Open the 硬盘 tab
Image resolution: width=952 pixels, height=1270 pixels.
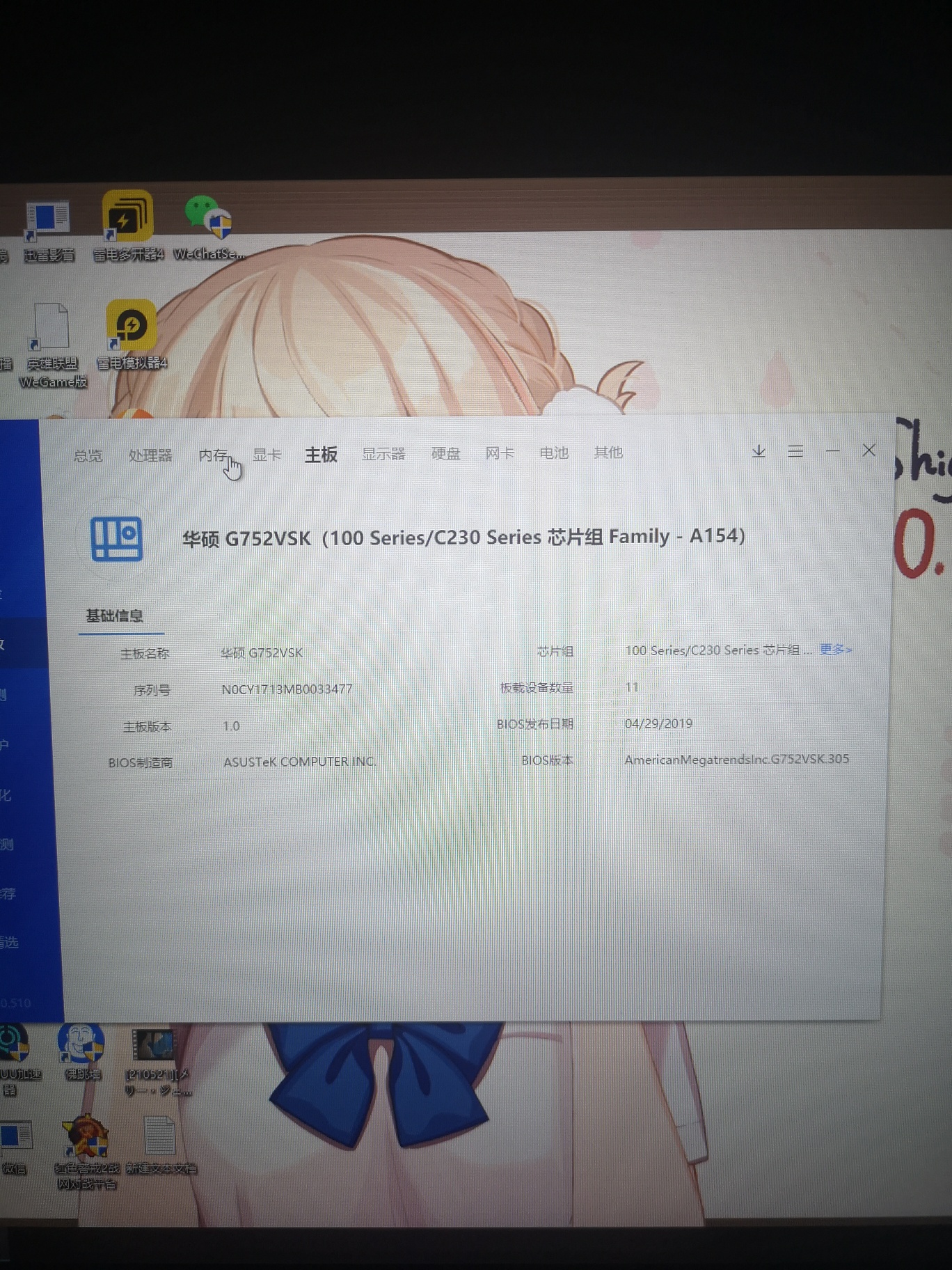[446, 454]
